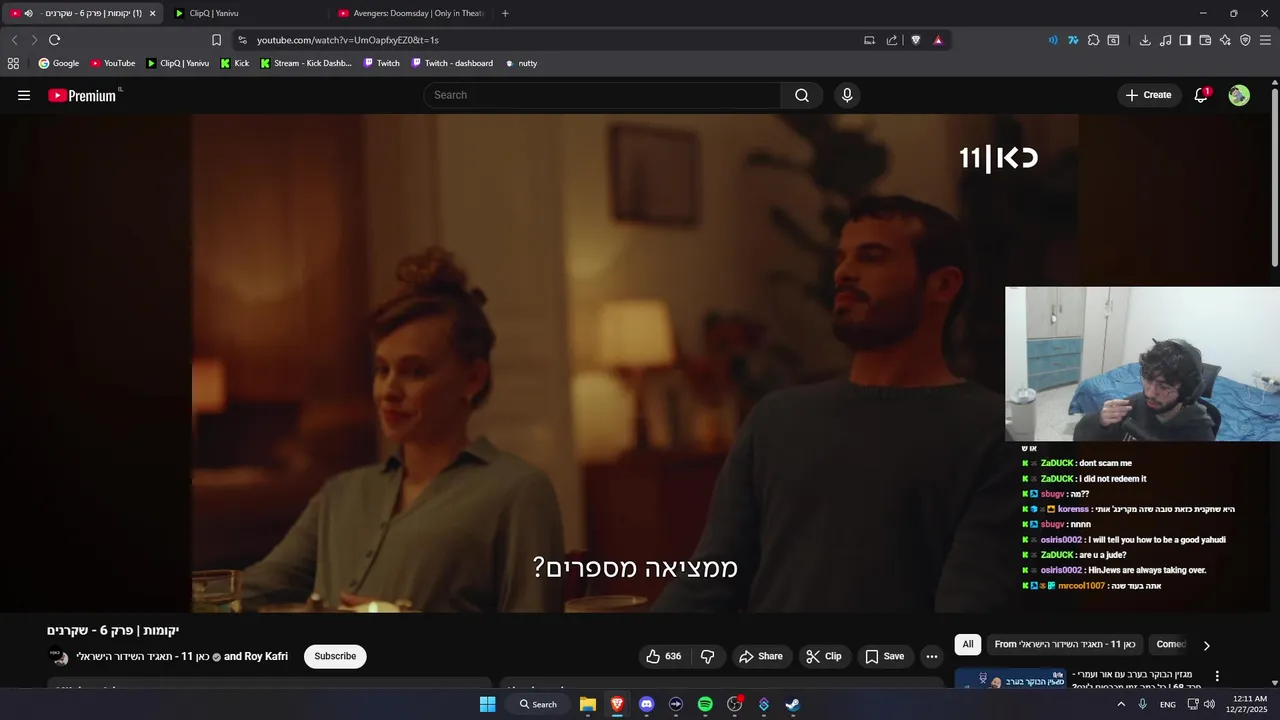
Task: Open Twitch - dashboard bookmark
Action: click(x=452, y=63)
